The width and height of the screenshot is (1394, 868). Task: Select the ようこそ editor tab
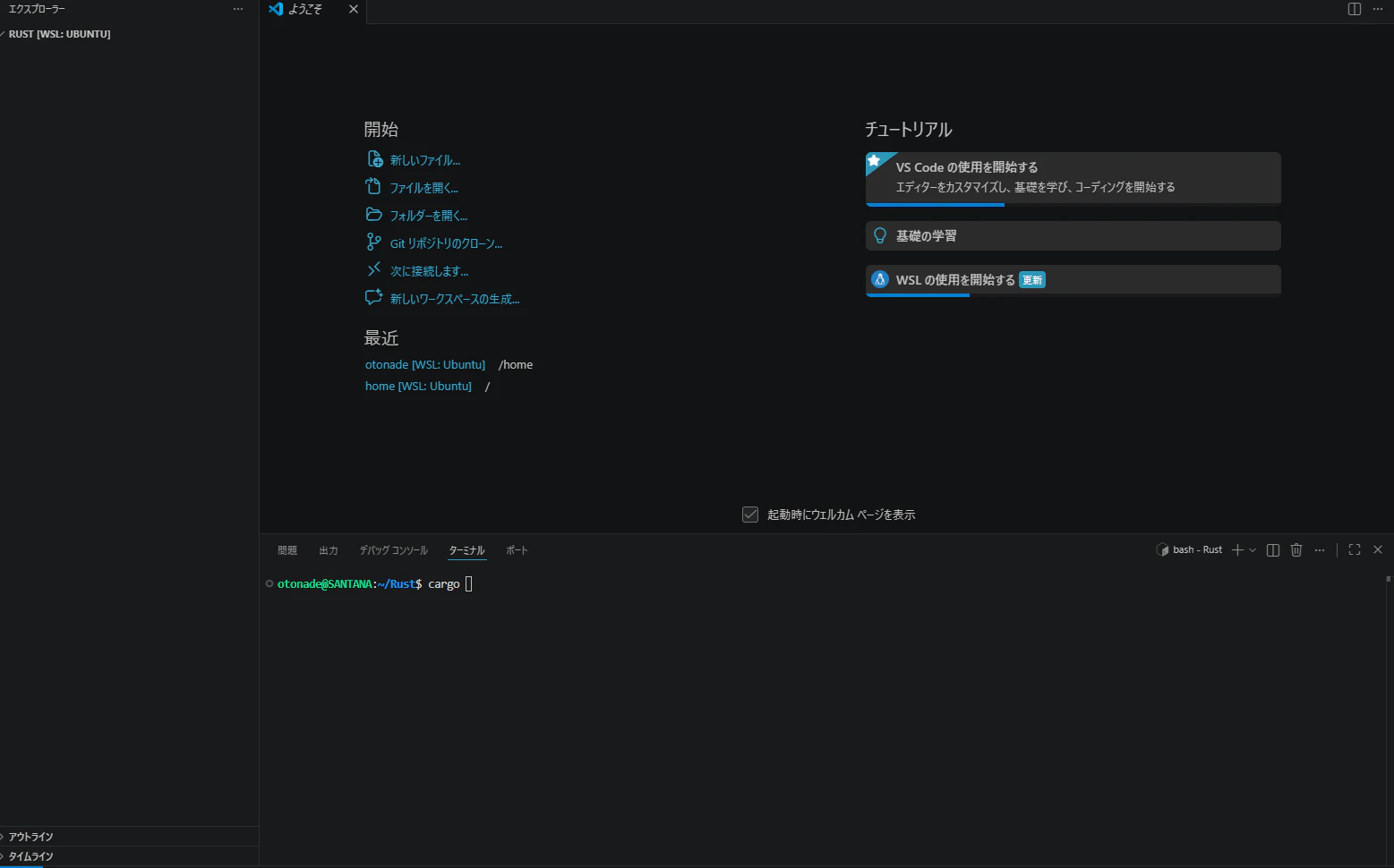point(304,9)
